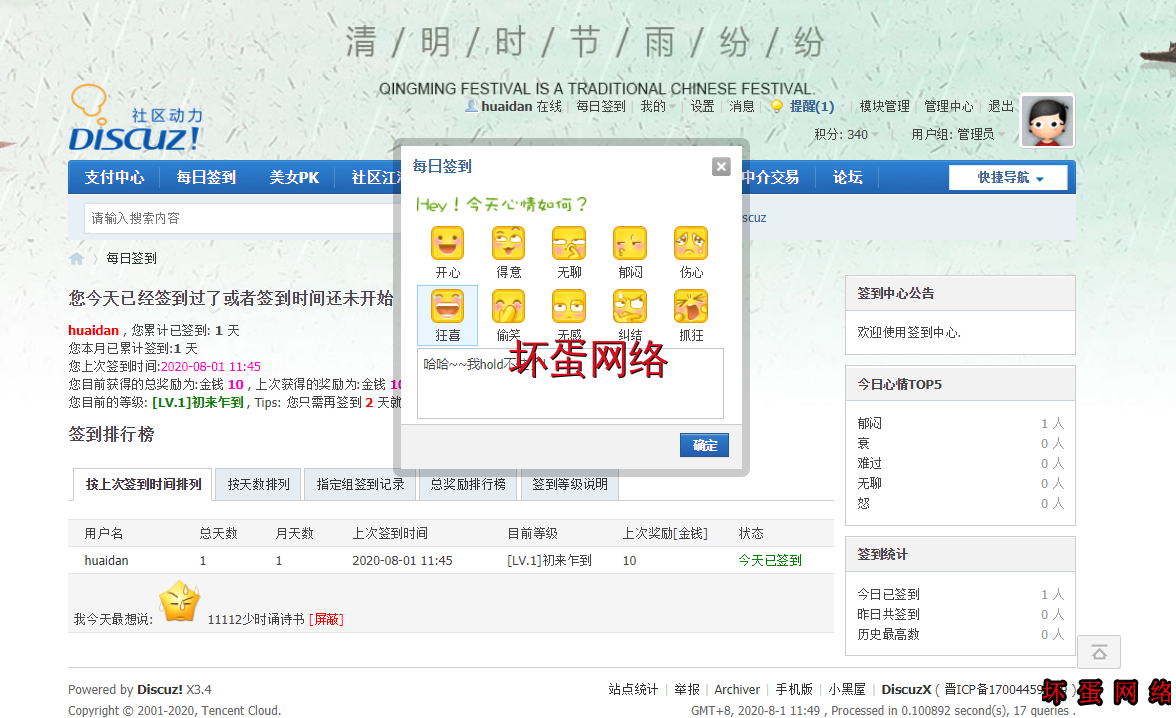Click 退出 logout link
The width and height of the screenshot is (1176, 718).
point(1000,107)
